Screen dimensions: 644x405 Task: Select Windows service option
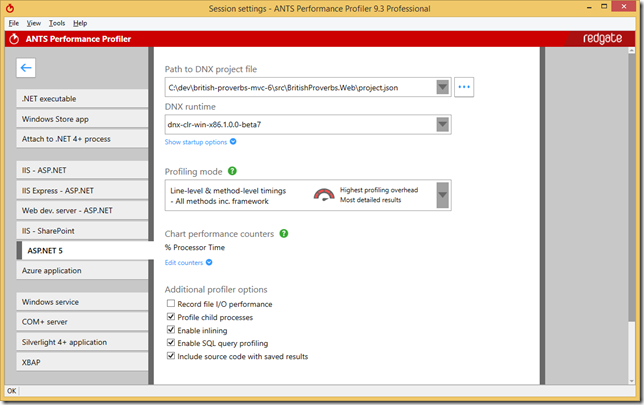point(82,301)
